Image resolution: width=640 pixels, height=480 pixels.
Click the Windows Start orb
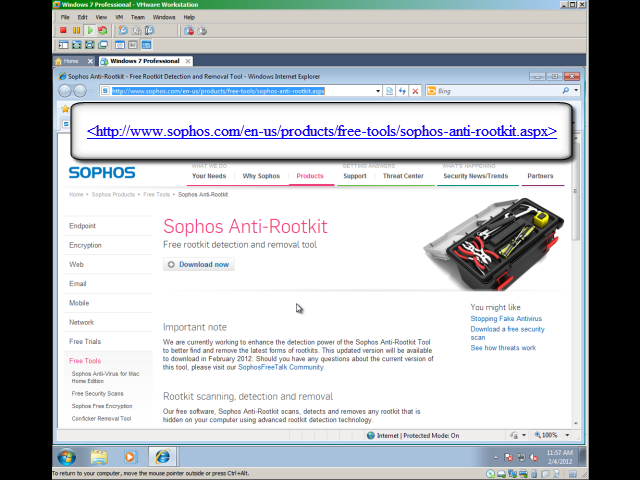[x=67, y=457]
